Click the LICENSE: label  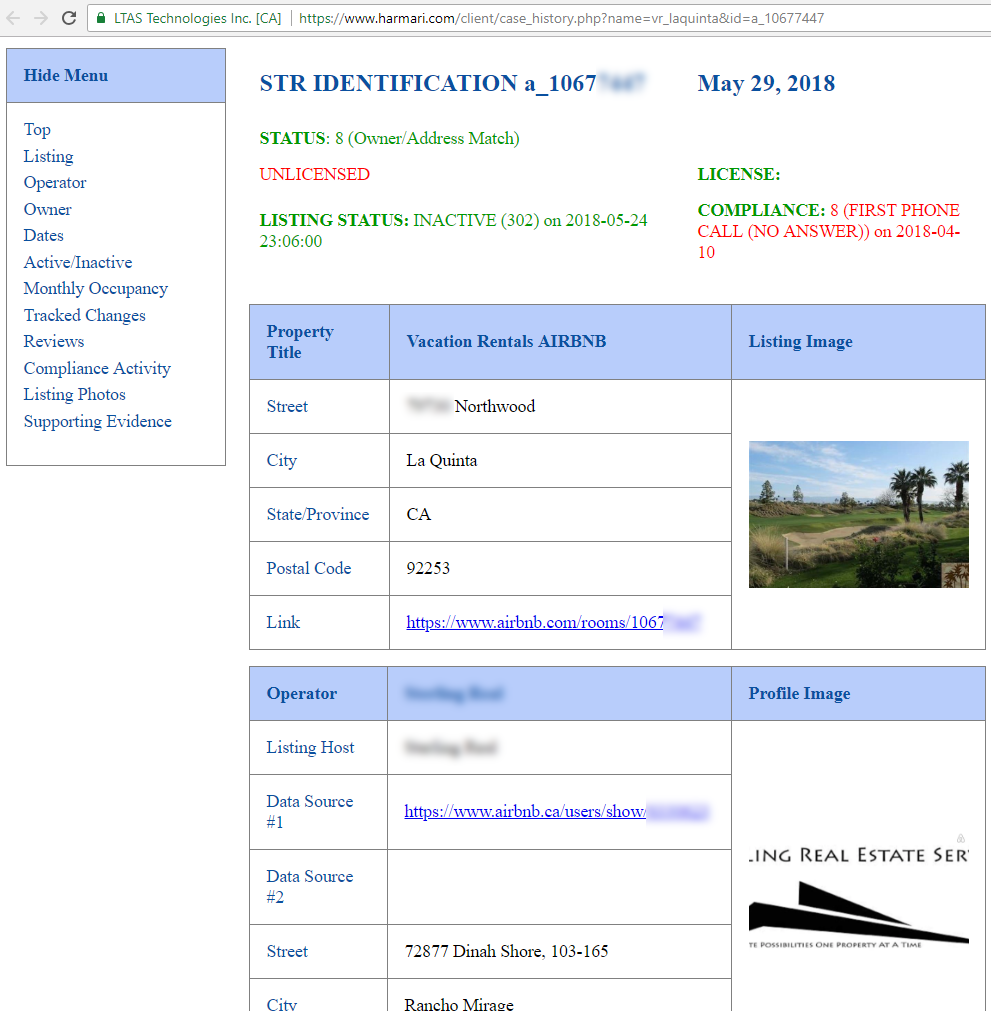coord(739,174)
